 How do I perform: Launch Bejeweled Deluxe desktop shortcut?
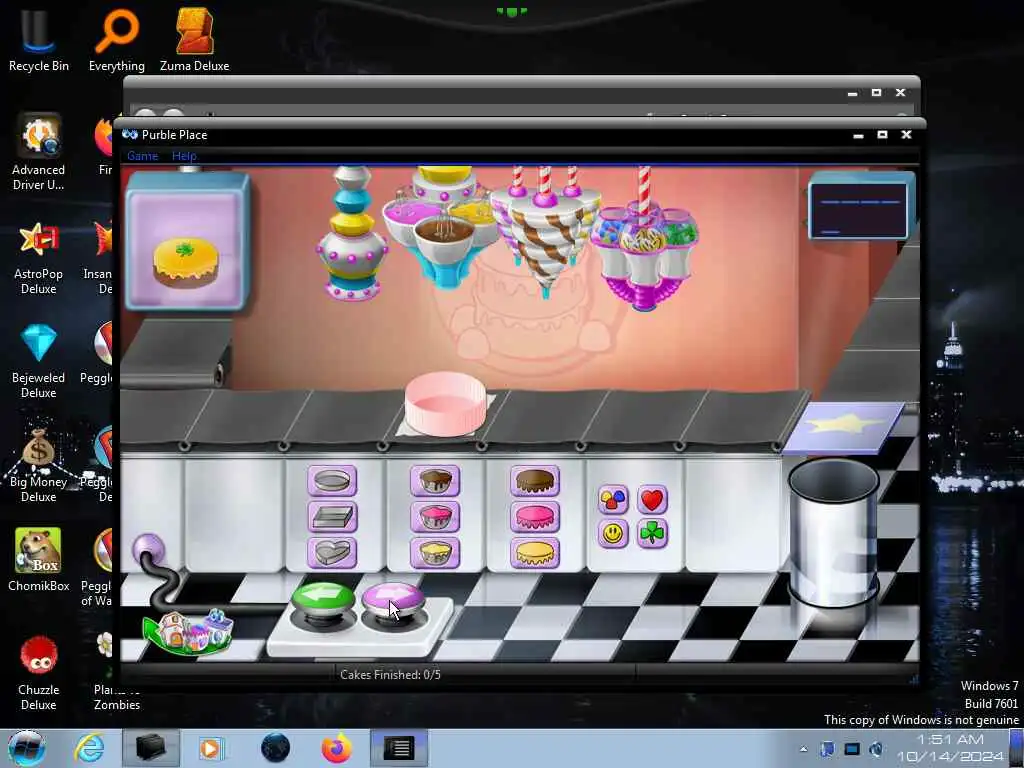[39, 360]
